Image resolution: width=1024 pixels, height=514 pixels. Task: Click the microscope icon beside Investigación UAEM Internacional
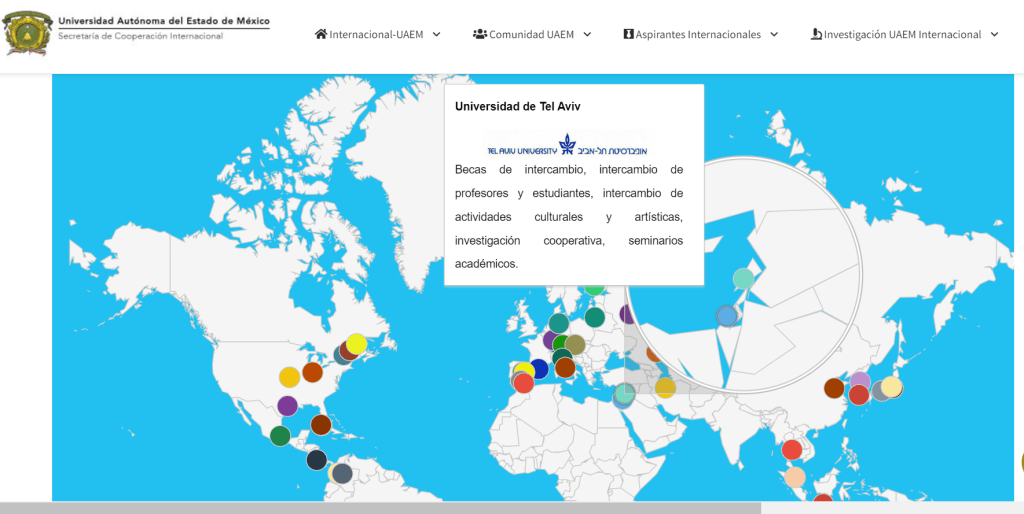[x=816, y=34]
